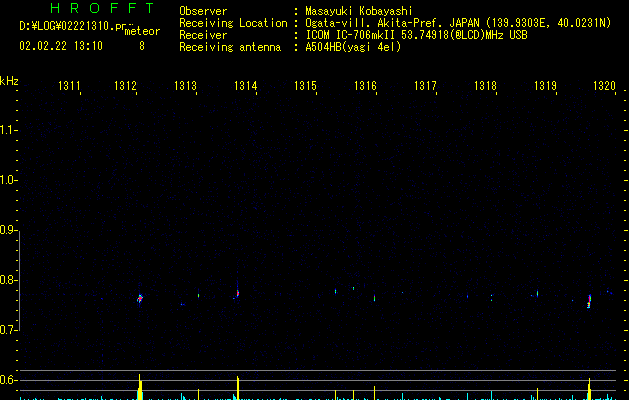The width and height of the screenshot is (629, 400).
Task: Click the HROFFT title text
Action: tap(103, 8)
